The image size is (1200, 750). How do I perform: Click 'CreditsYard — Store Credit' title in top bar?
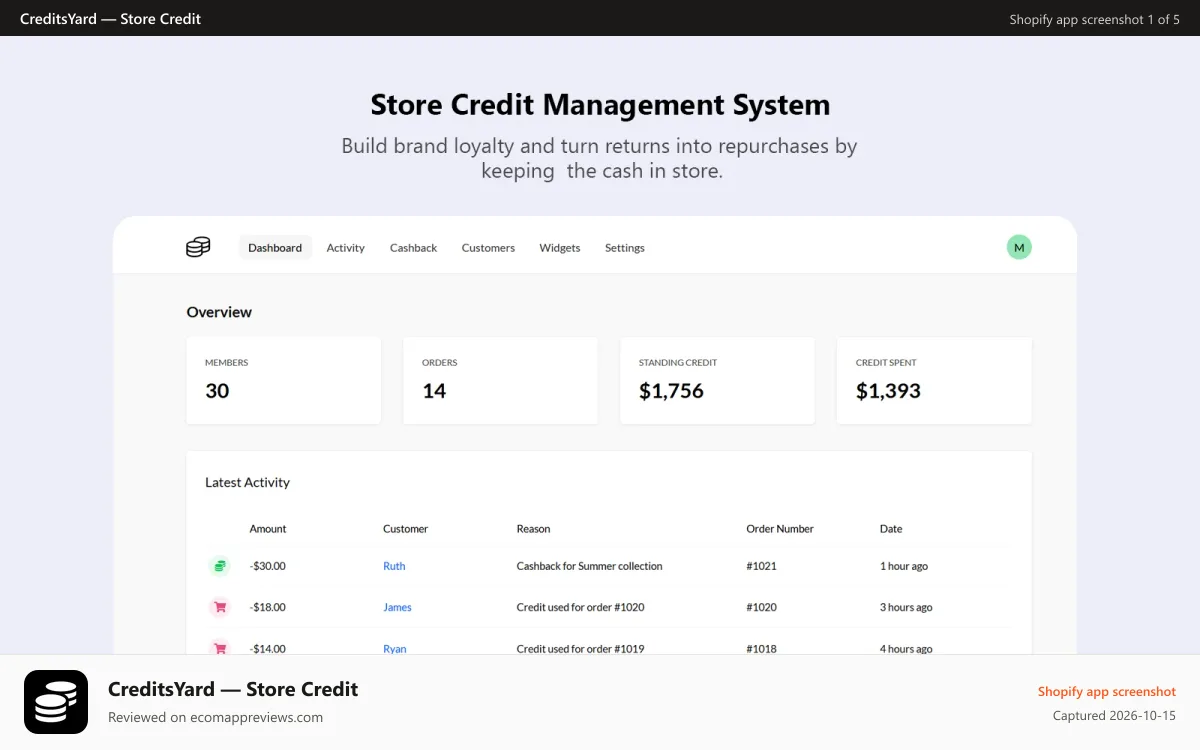coord(110,18)
